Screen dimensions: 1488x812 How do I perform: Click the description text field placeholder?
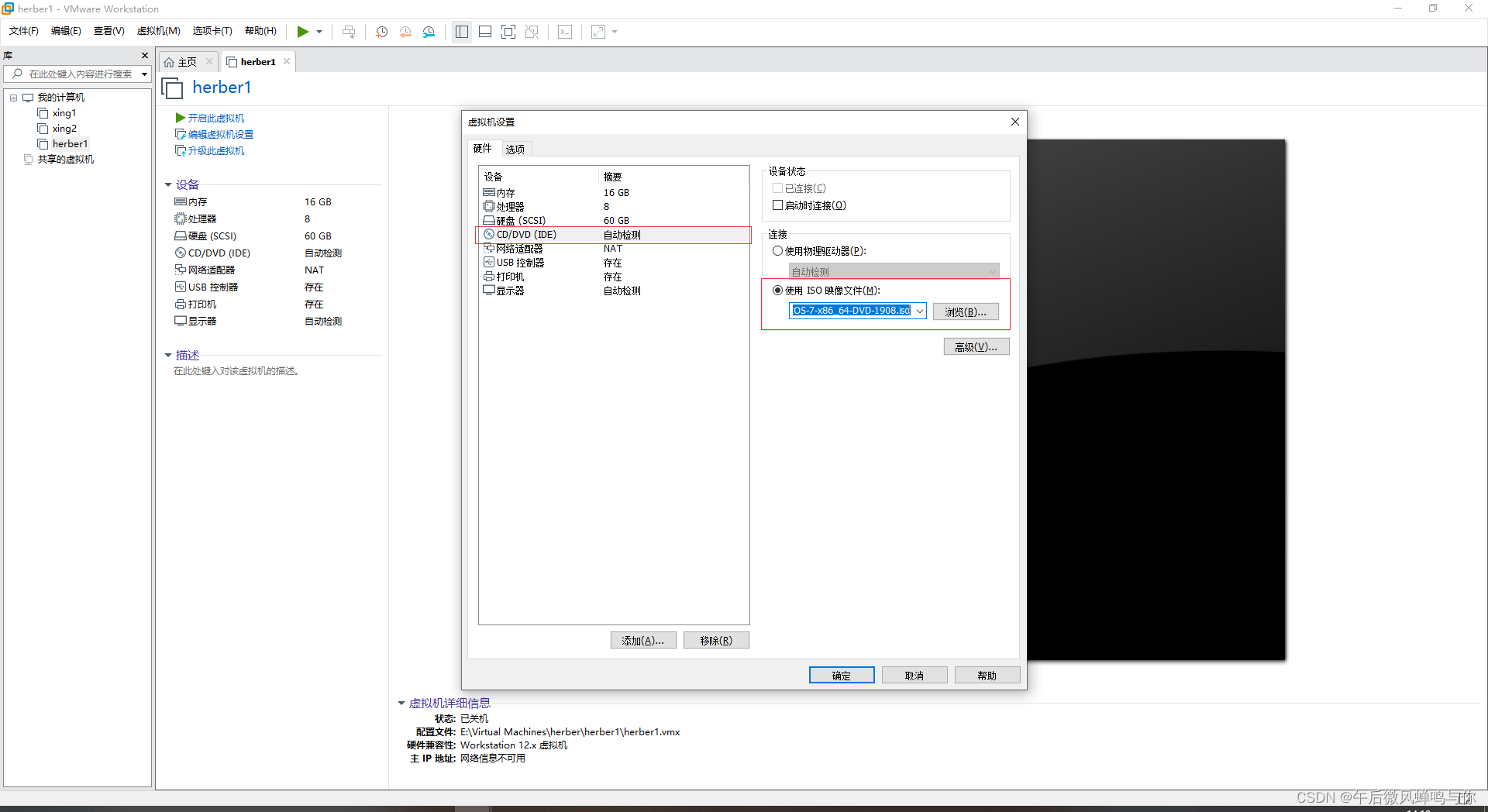point(237,371)
